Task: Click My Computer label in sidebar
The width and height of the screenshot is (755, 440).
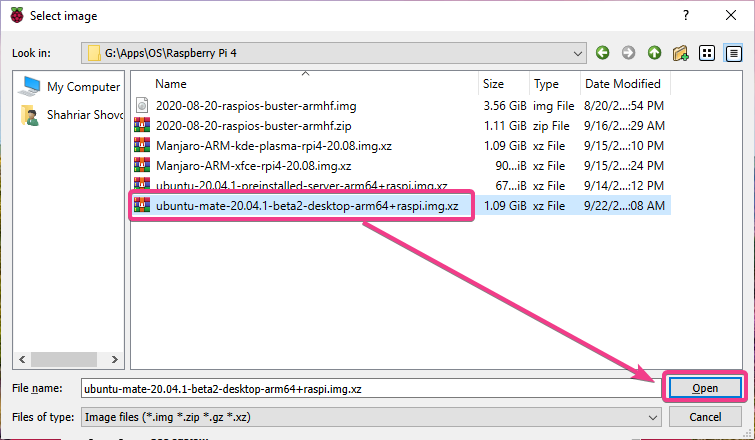Action: click(83, 87)
